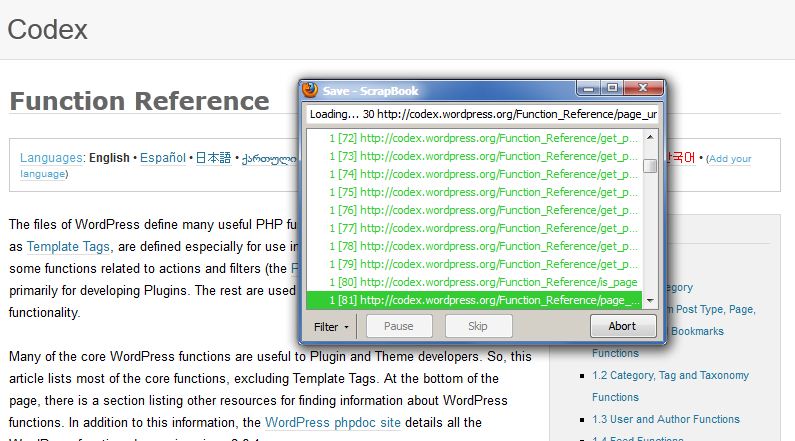The width and height of the screenshot is (795, 441).
Task: Click the Bookmarks contents link
Action: coord(697,331)
